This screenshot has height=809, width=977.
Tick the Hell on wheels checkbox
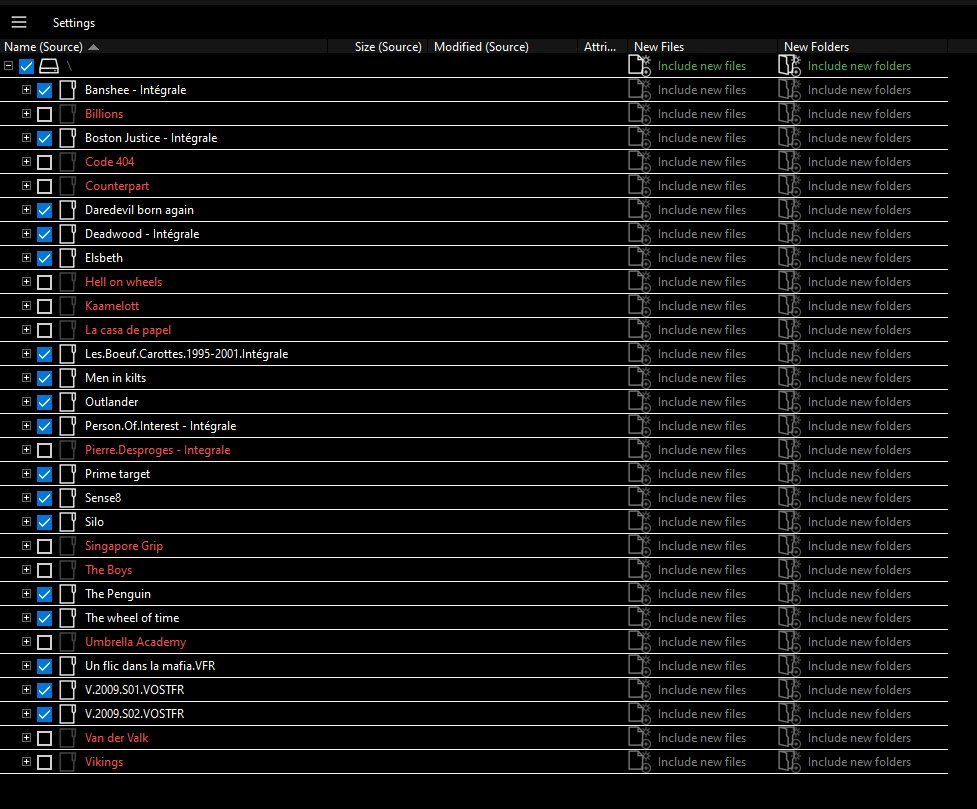(x=44, y=282)
